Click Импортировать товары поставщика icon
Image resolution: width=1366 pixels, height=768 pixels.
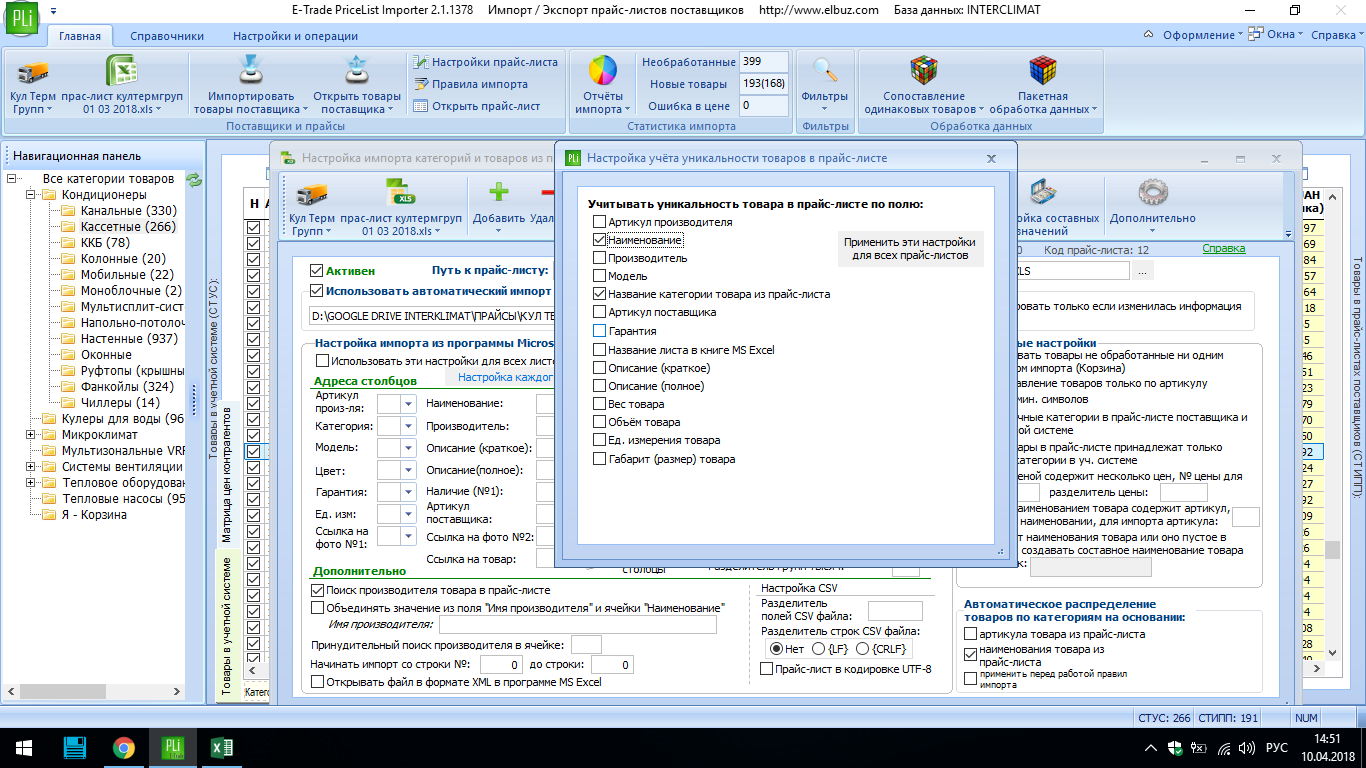[x=249, y=71]
